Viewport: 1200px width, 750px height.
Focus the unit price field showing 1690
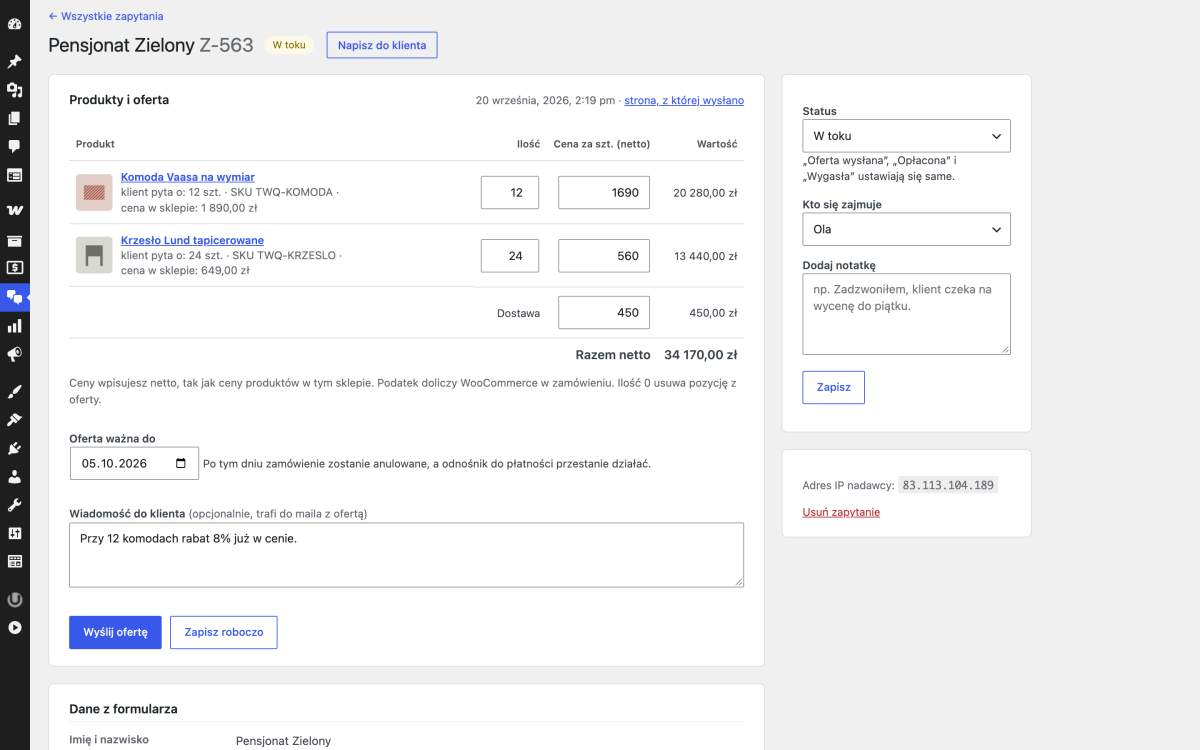pos(604,193)
